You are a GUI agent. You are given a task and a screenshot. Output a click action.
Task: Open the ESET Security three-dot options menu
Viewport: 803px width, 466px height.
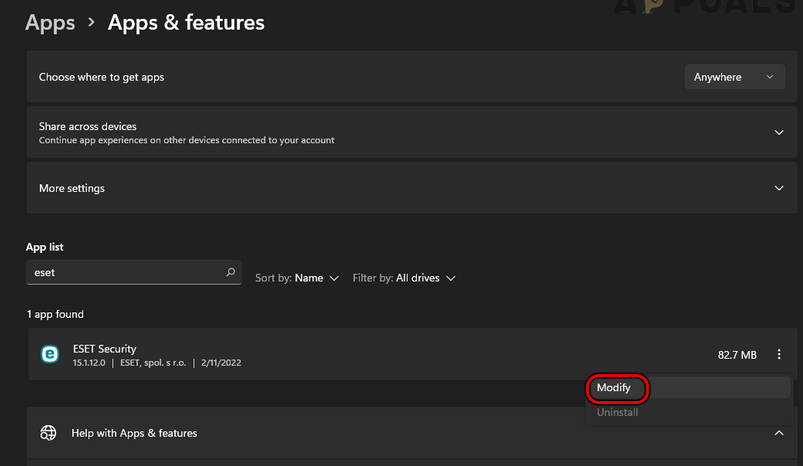point(779,355)
